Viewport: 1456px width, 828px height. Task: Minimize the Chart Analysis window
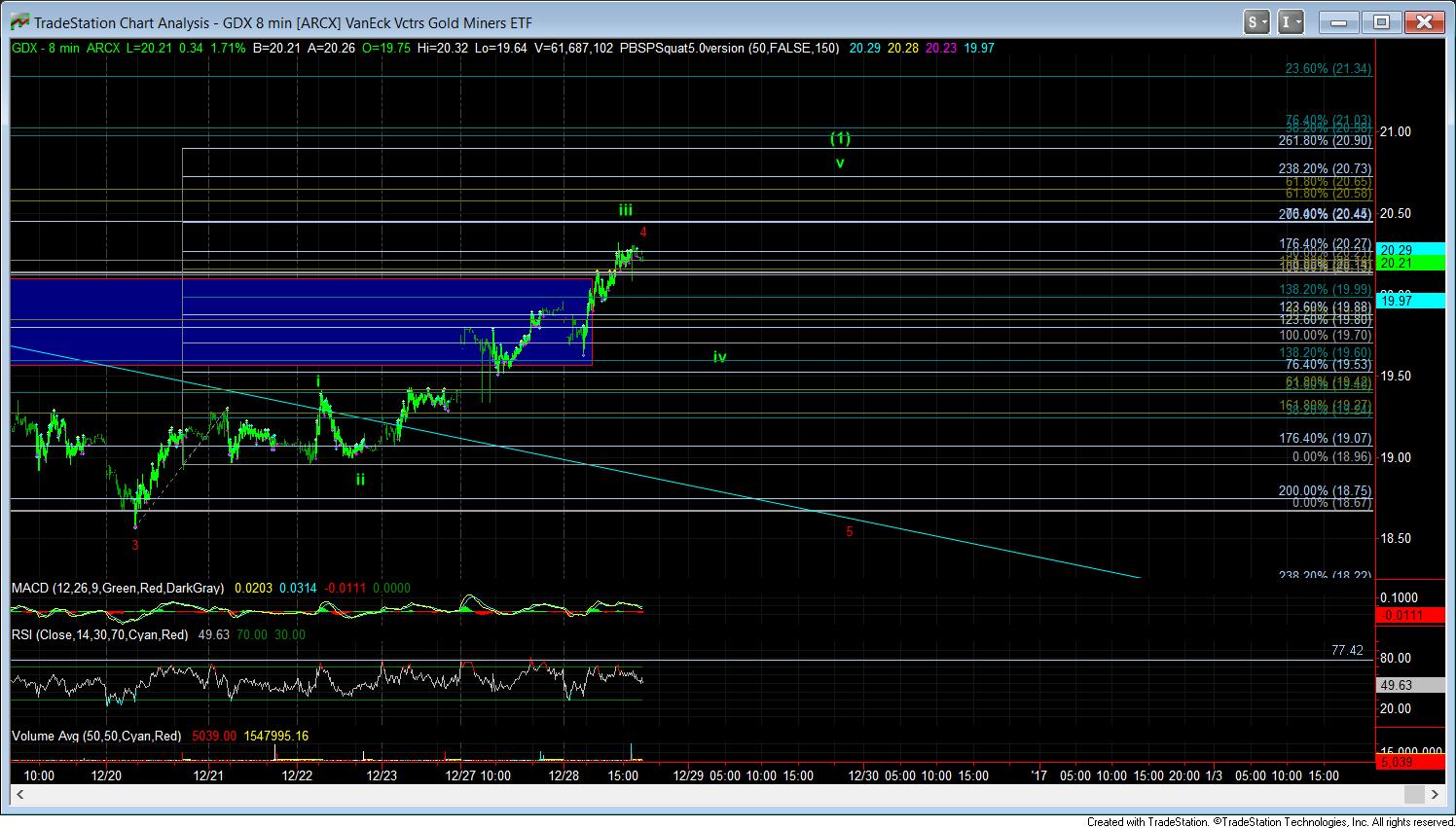pos(1339,21)
